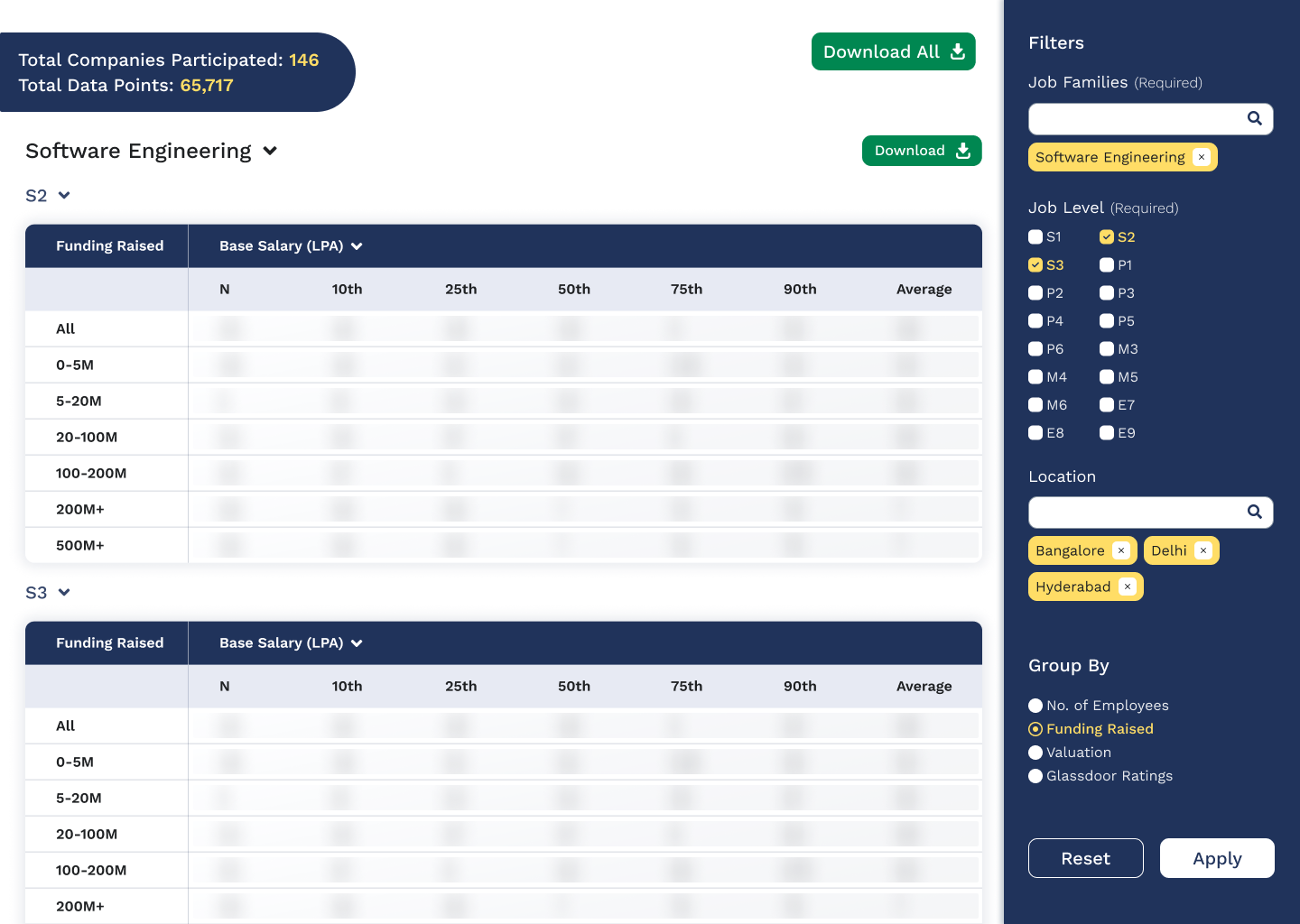This screenshot has width=1300, height=924.
Task: Click the Reset filters button
Action: coord(1085,858)
